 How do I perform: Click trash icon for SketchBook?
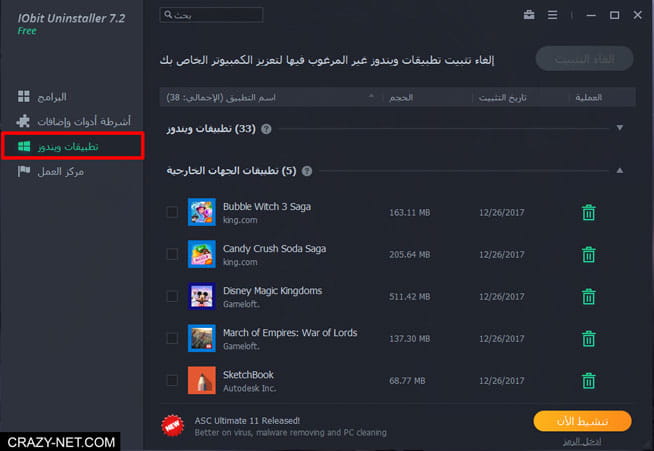[x=589, y=380]
